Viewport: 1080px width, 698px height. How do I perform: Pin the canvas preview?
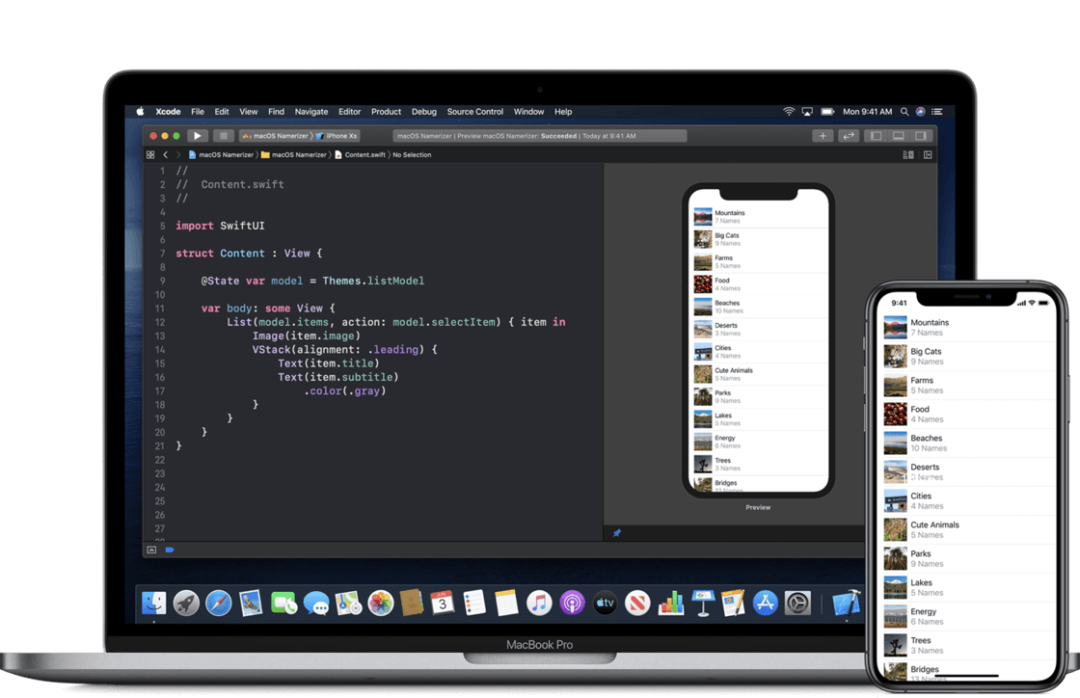pos(617,533)
